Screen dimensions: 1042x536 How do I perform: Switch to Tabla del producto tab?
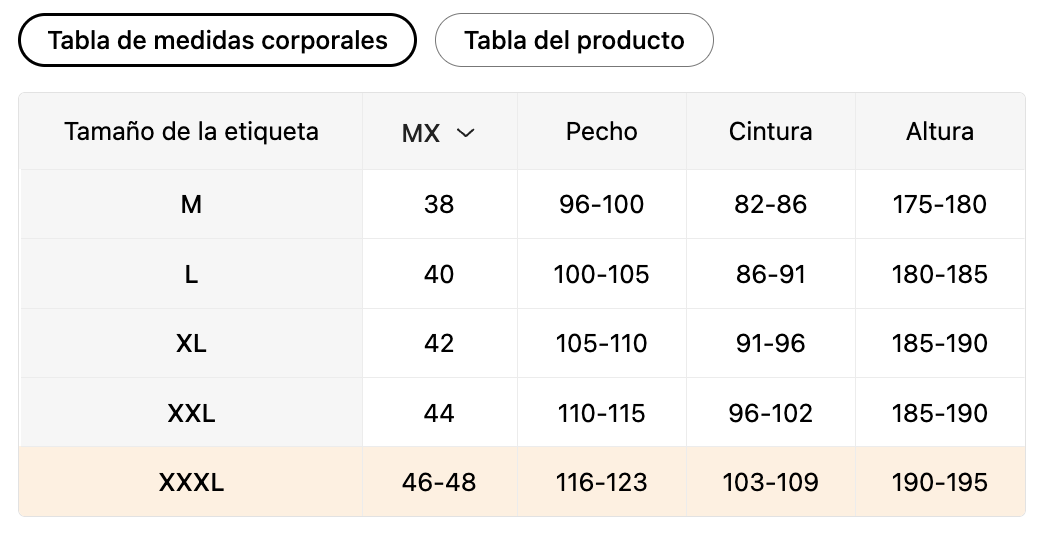[574, 40]
